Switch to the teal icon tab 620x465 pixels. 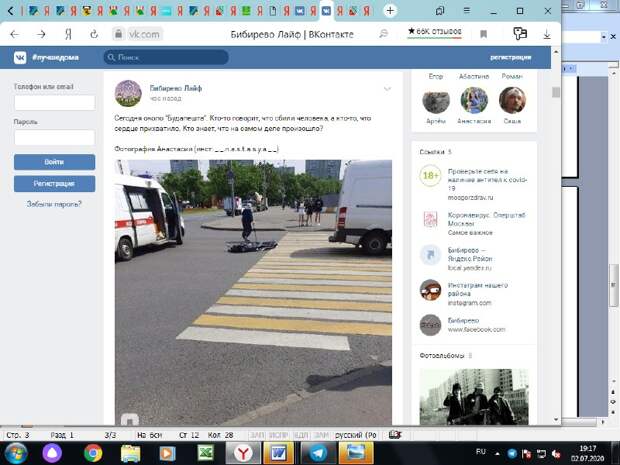[x=166, y=11]
